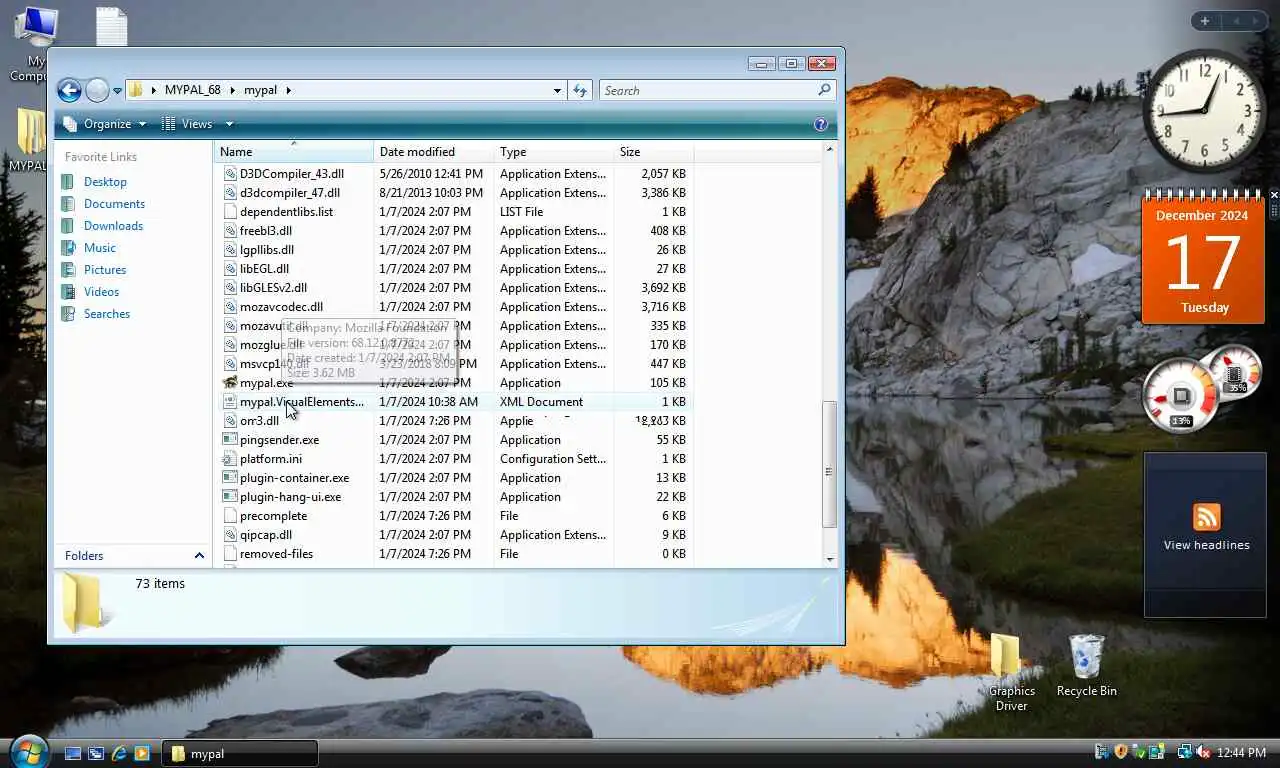Select the plugin-container.exe icon
1280x768 pixels.
230,478
